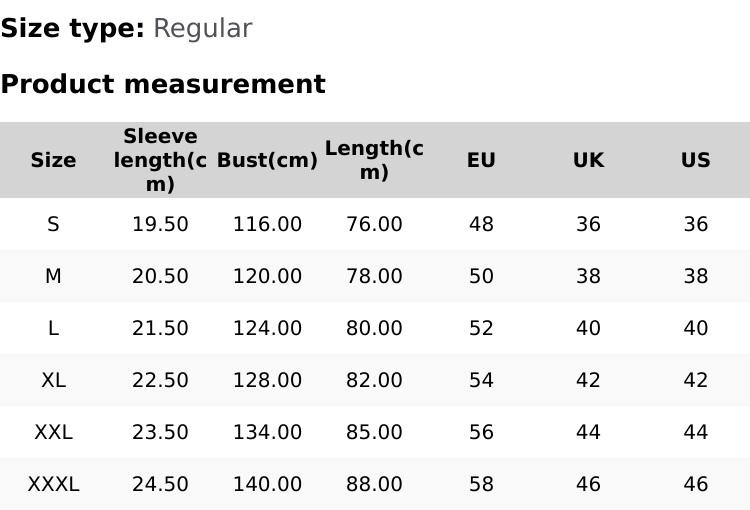Click the Regular size type value
This screenshot has width=750, height=510.
[x=202, y=28]
